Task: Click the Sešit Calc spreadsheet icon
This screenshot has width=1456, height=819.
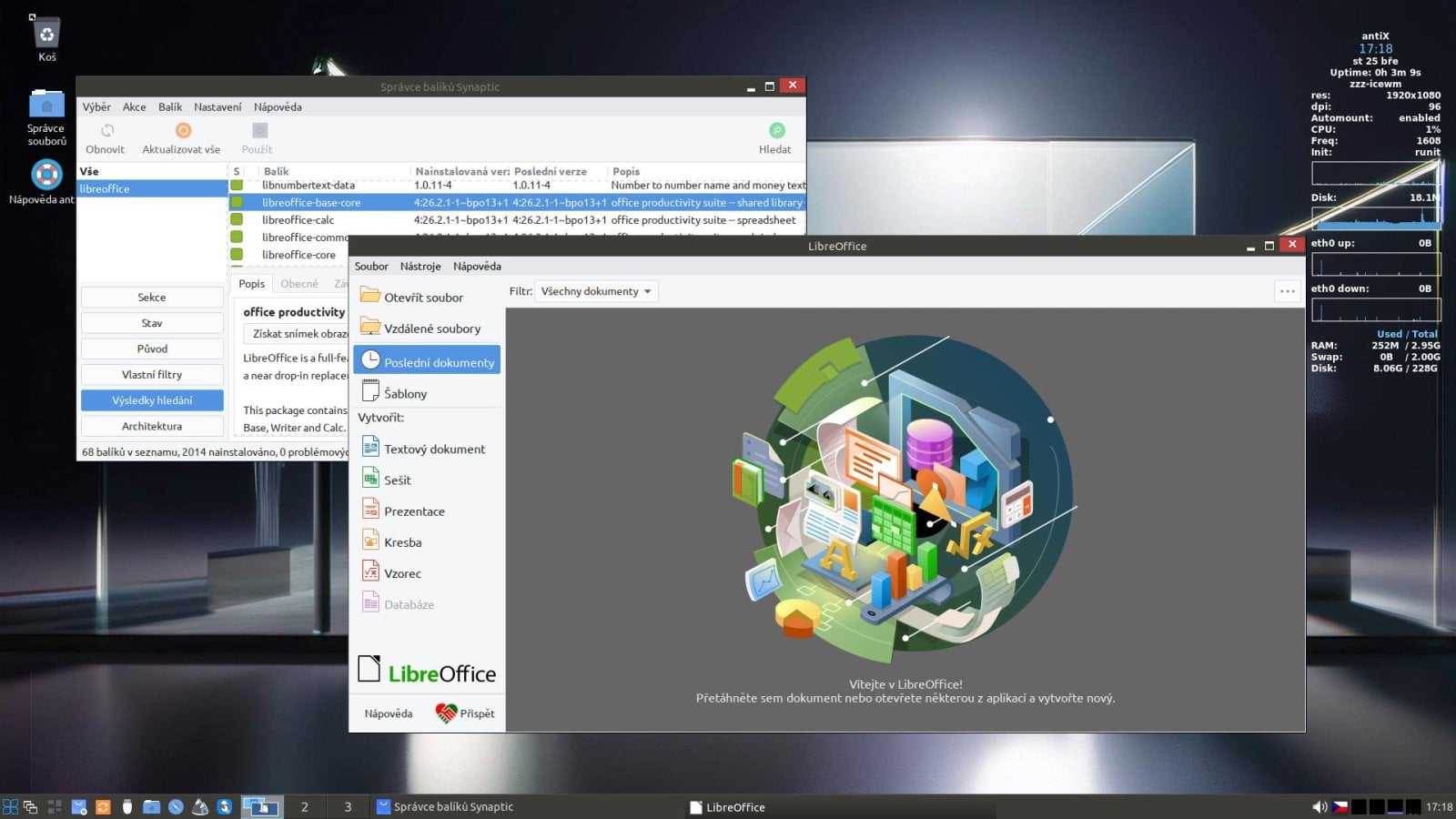Action: [370, 478]
